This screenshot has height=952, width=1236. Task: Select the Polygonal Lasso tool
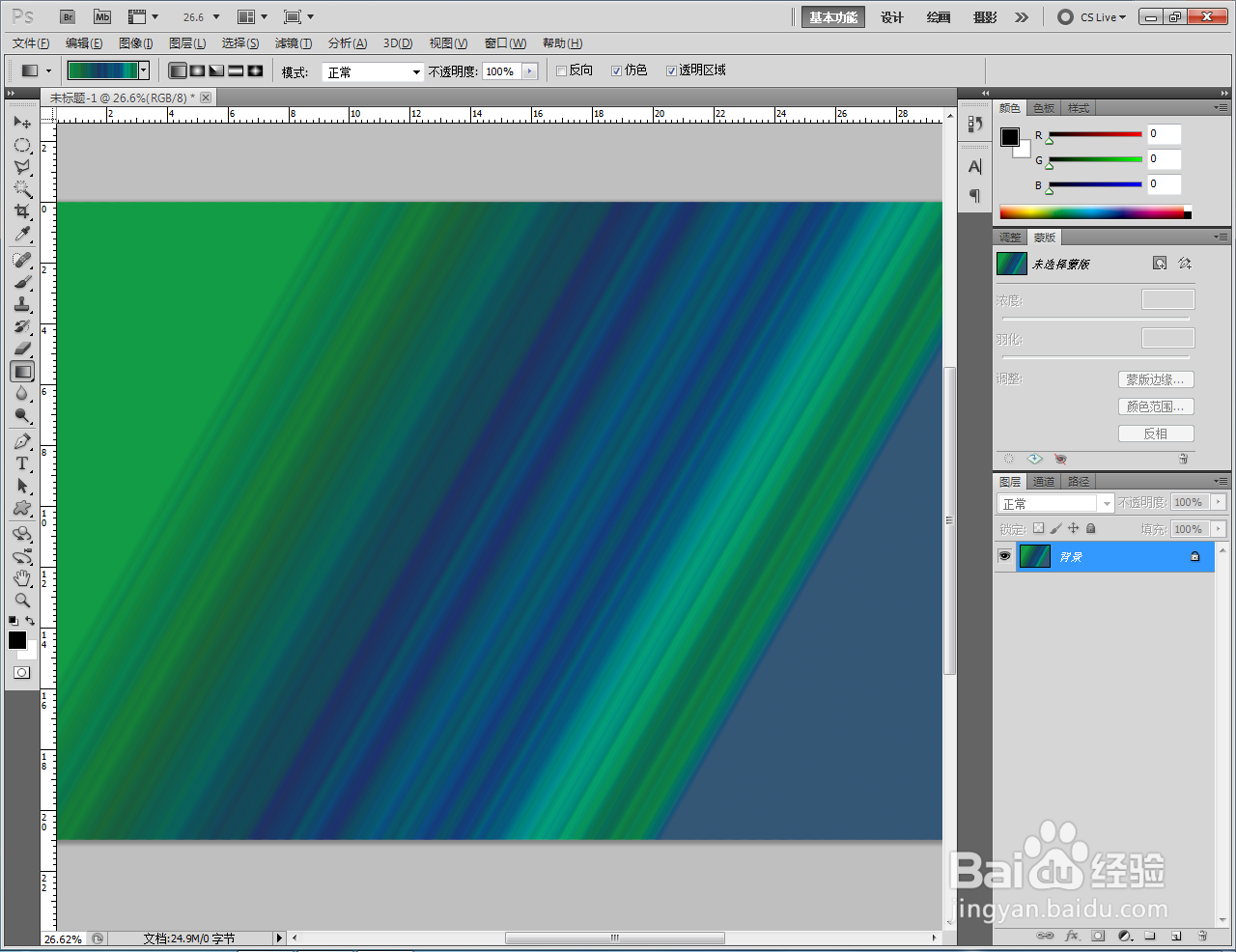point(22,168)
